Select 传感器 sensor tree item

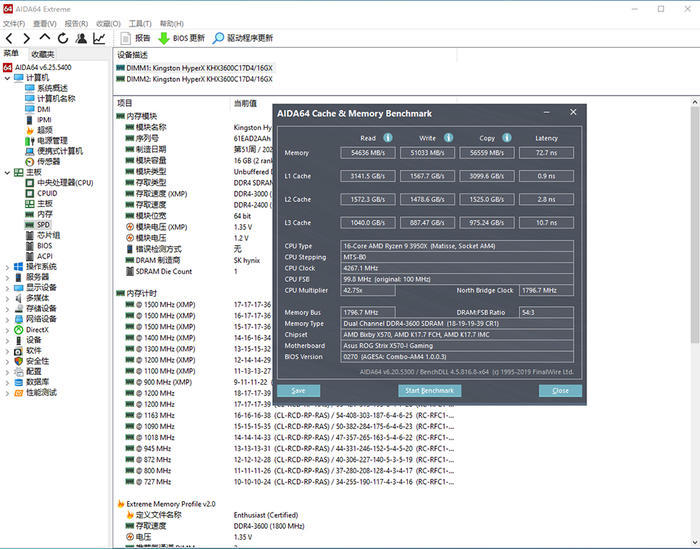(49, 162)
